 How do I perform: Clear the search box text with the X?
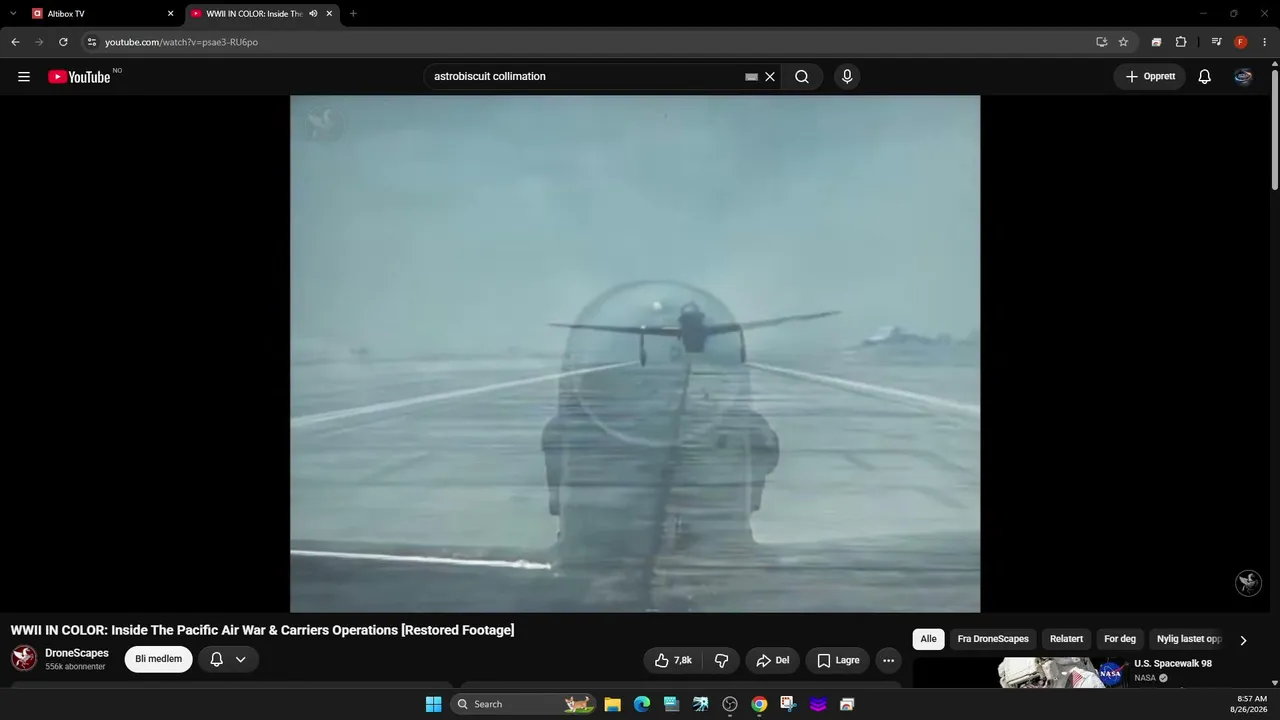pyautogui.click(x=770, y=77)
